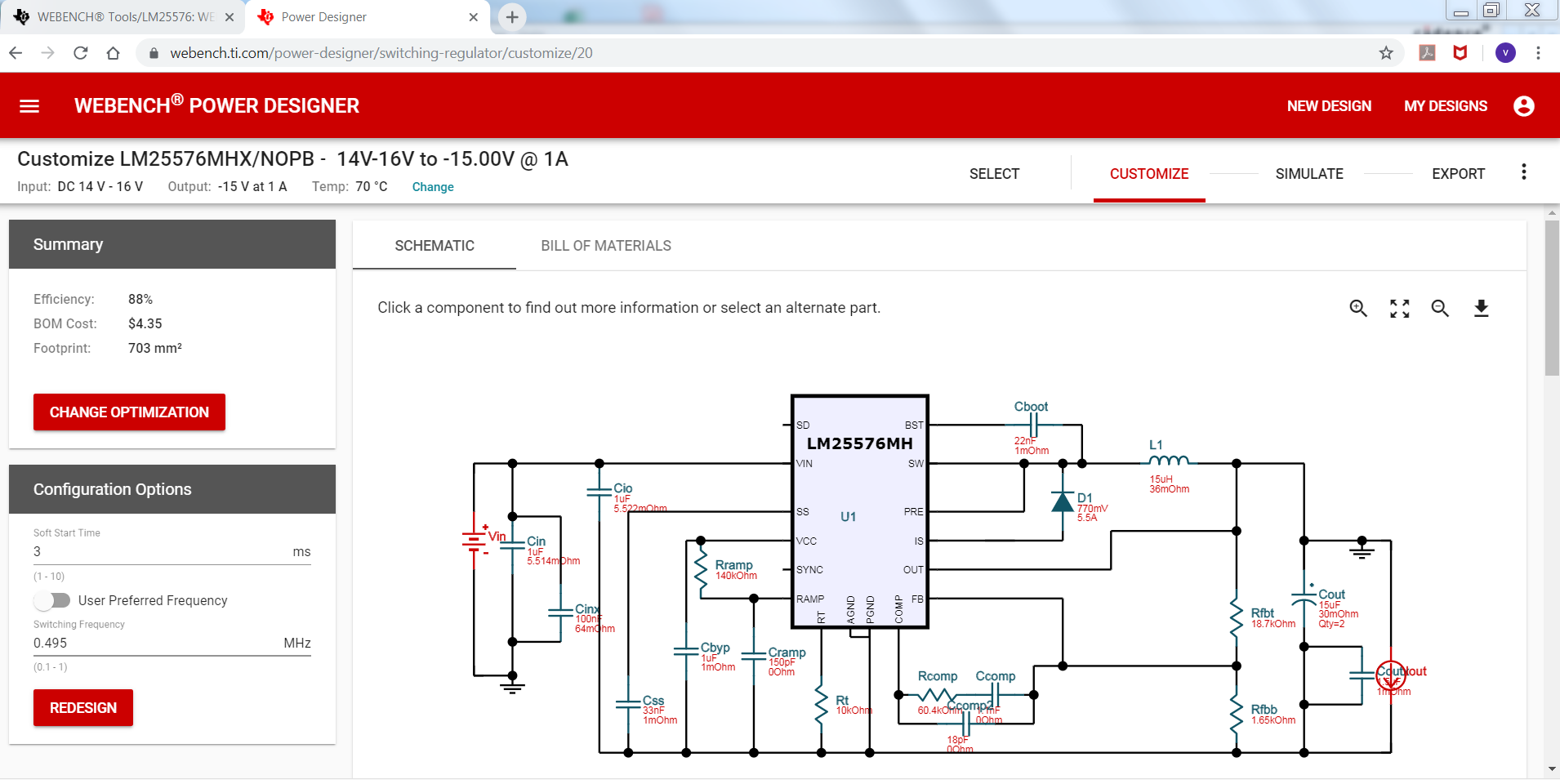Image resolution: width=1560 pixels, height=784 pixels.
Task: Go to the CUSTOMIZE step
Action: pyautogui.click(x=1149, y=174)
